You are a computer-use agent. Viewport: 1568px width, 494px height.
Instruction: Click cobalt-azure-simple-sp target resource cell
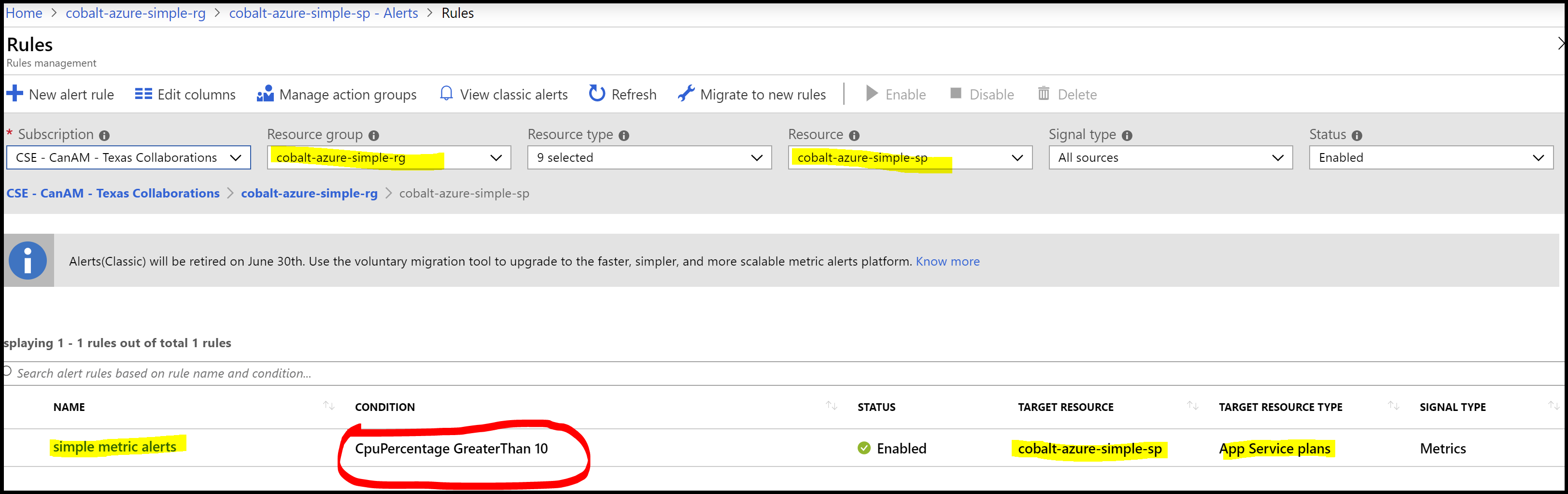[1089, 449]
